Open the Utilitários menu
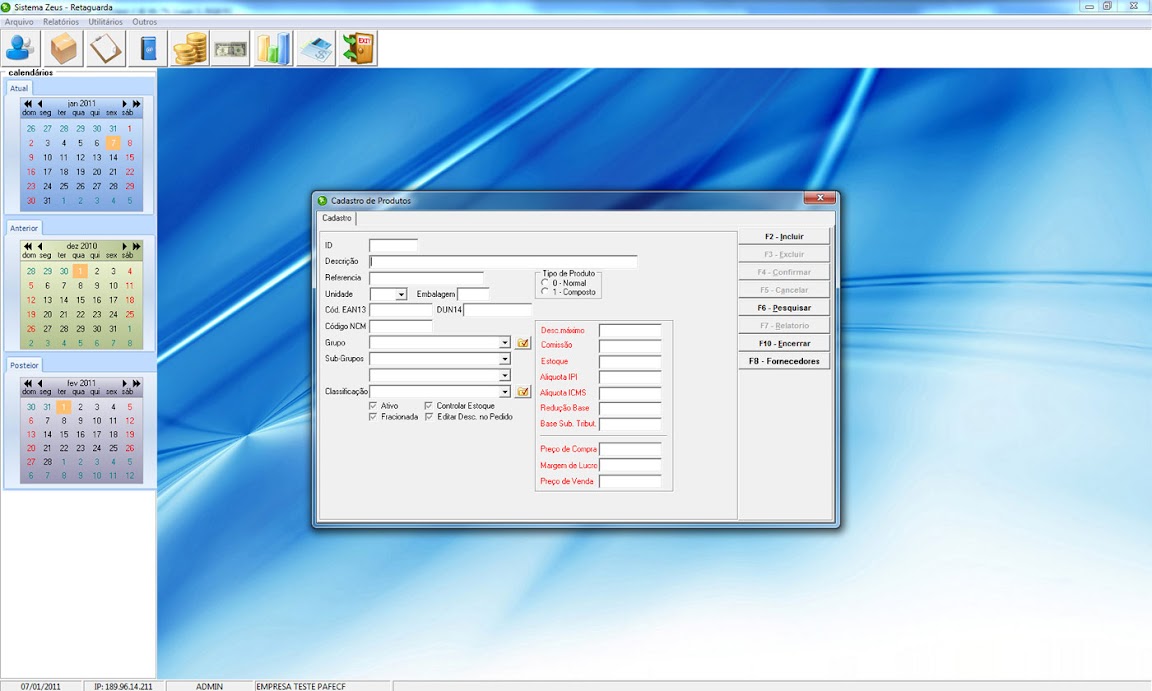 point(106,22)
